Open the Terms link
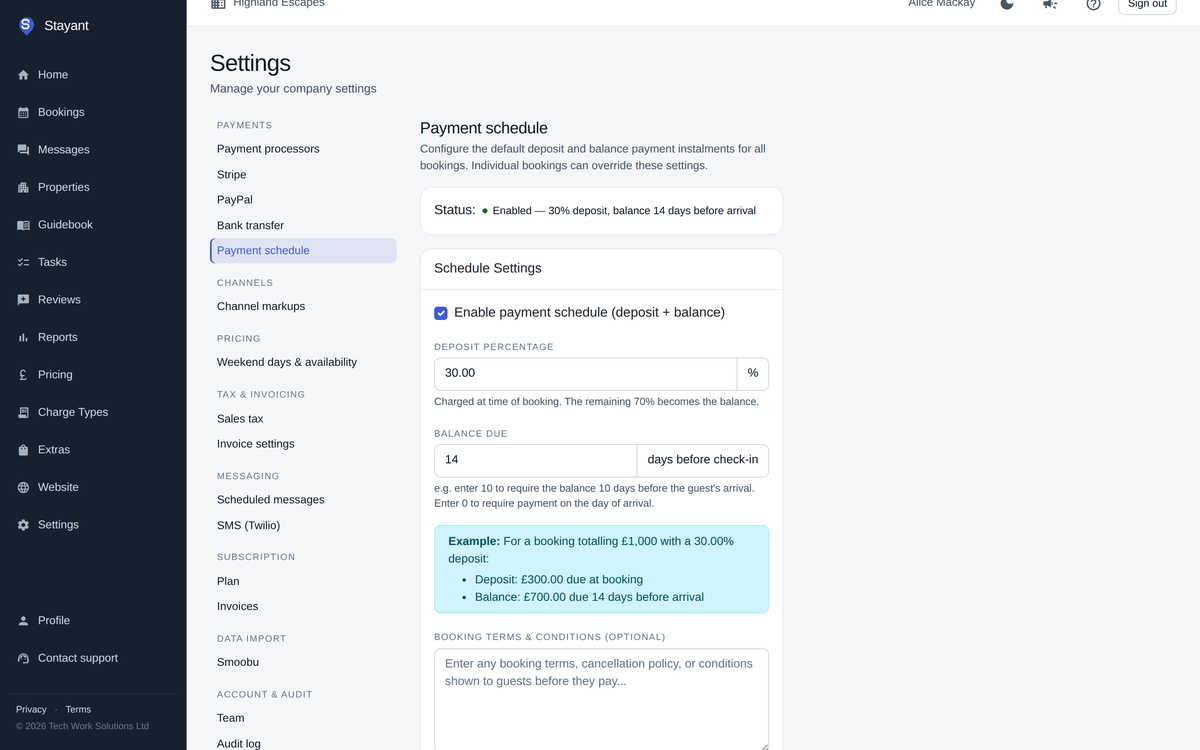 click(x=78, y=709)
